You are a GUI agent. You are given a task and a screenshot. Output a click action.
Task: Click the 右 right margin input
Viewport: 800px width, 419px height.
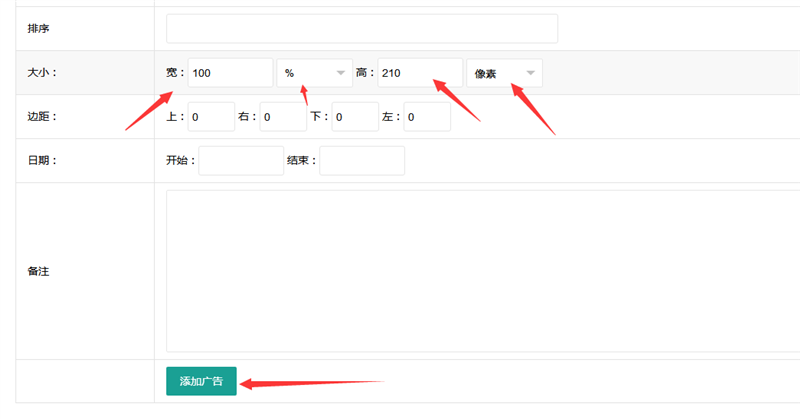(283, 117)
